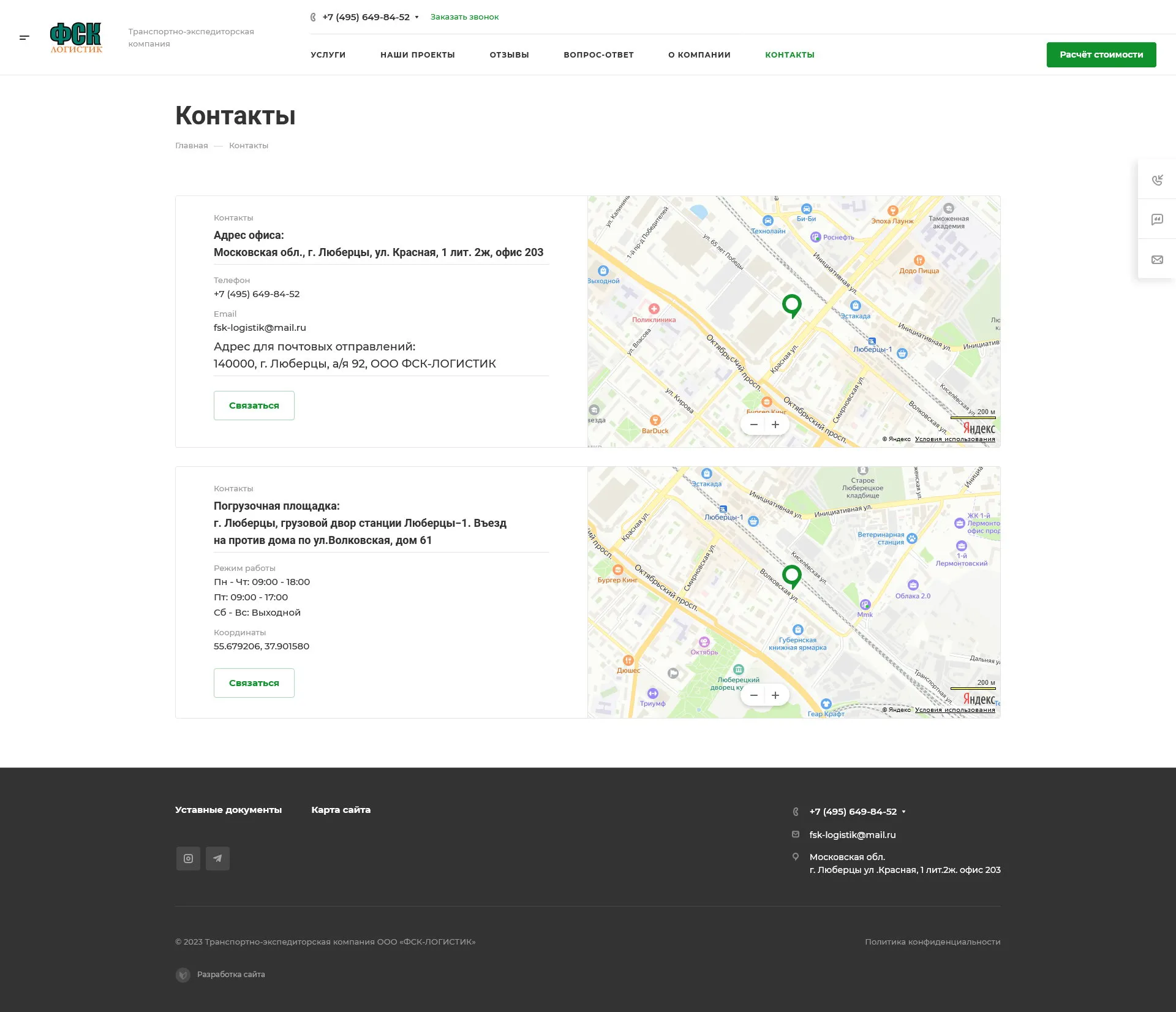Open Политика конфиденциальности link

932,942
